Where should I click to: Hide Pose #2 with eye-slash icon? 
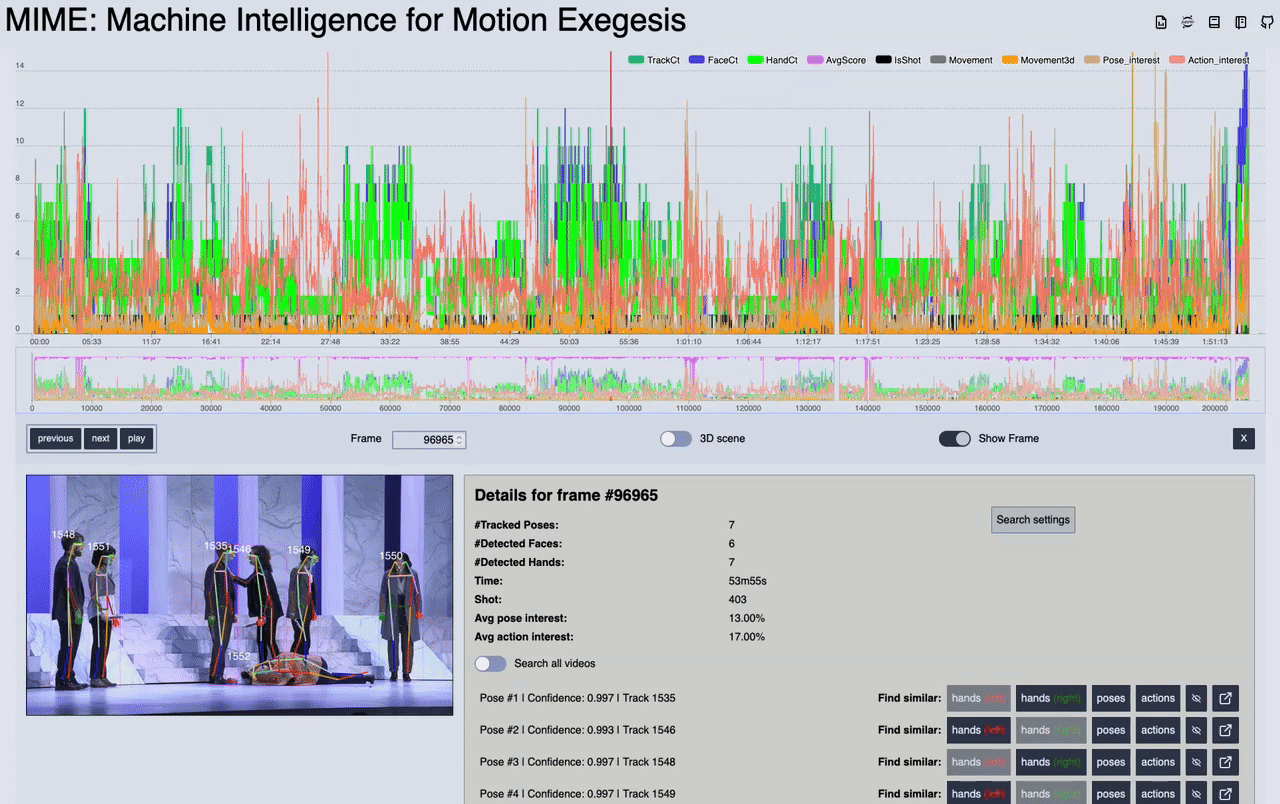click(x=1195, y=730)
